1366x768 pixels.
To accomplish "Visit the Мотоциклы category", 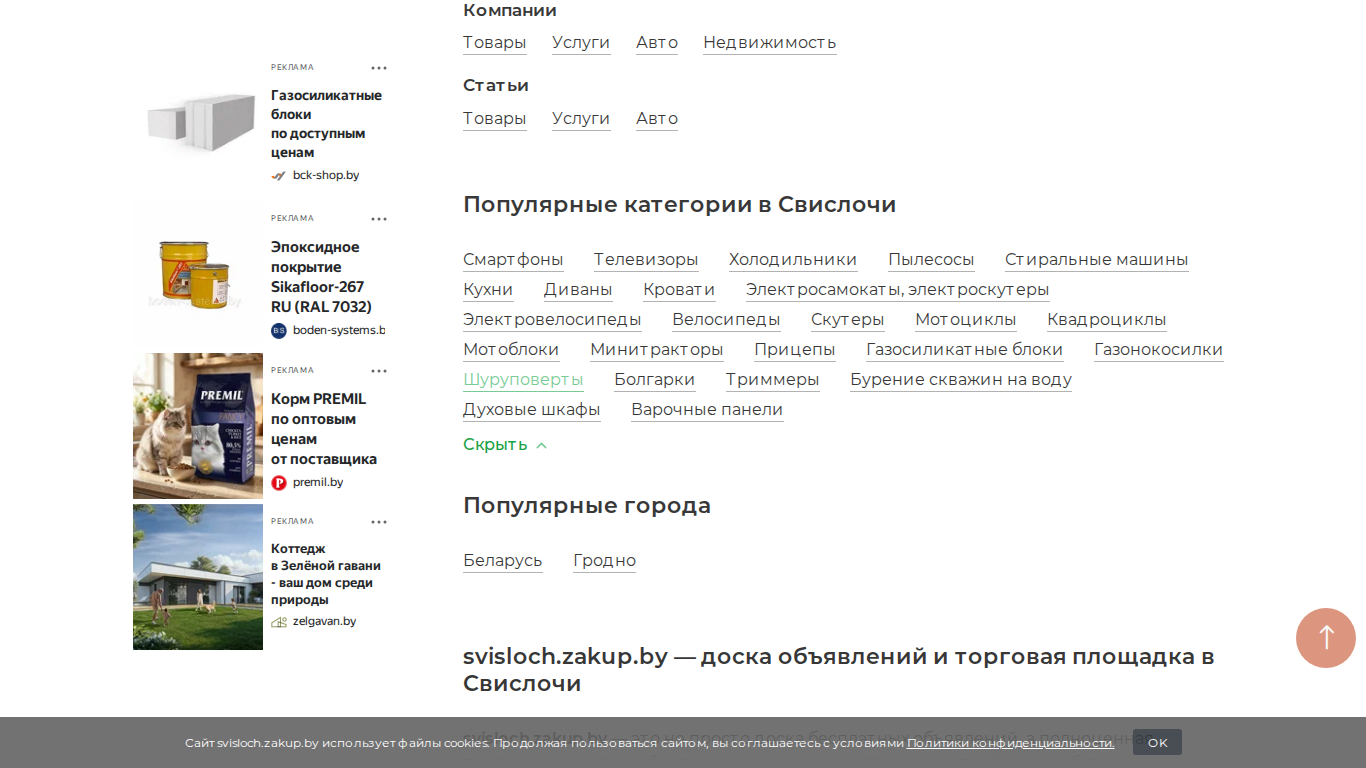I will pos(966,320).
